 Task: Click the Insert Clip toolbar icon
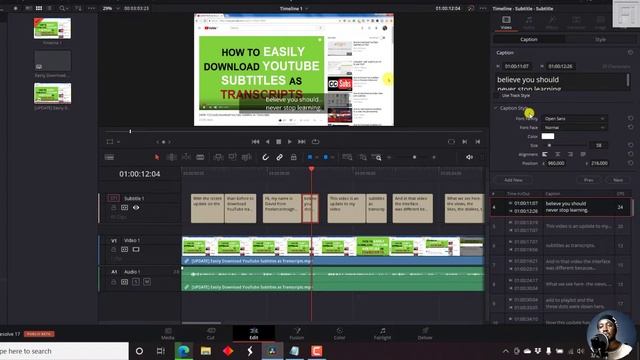[x=218, y=157]
